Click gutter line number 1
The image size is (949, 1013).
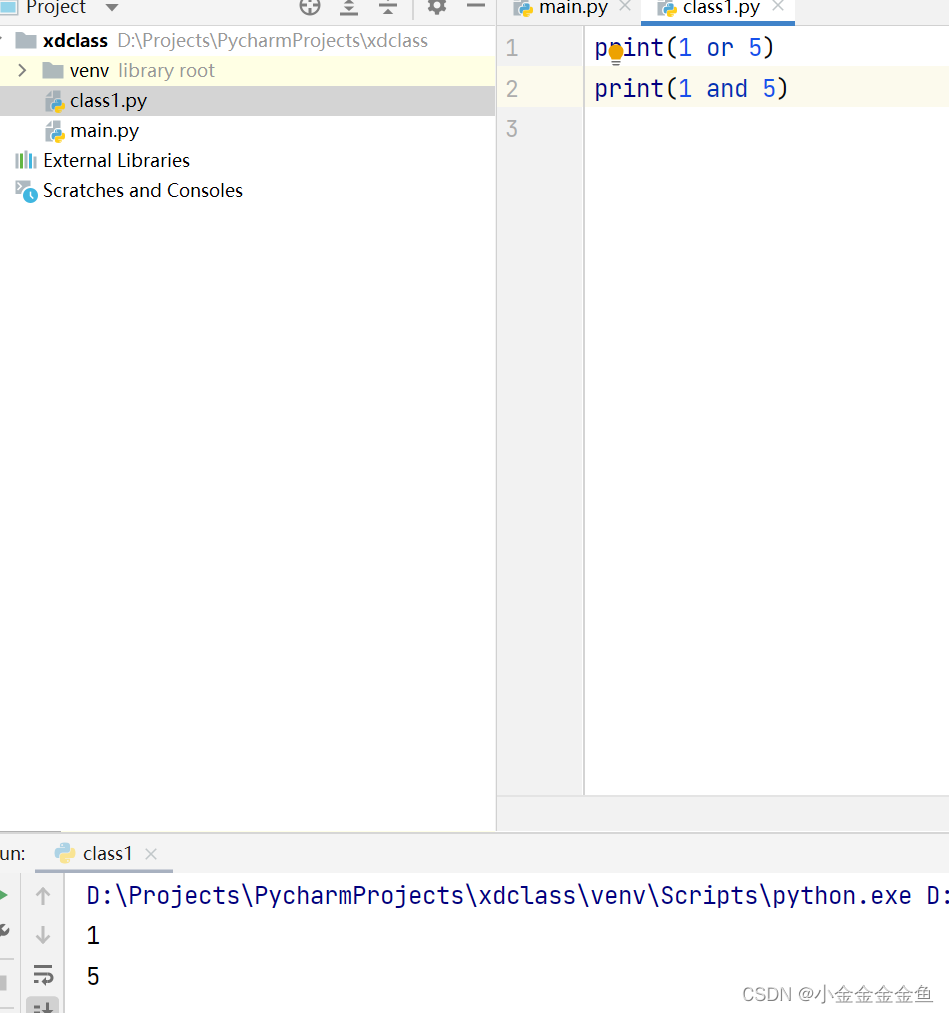(512, 48)
